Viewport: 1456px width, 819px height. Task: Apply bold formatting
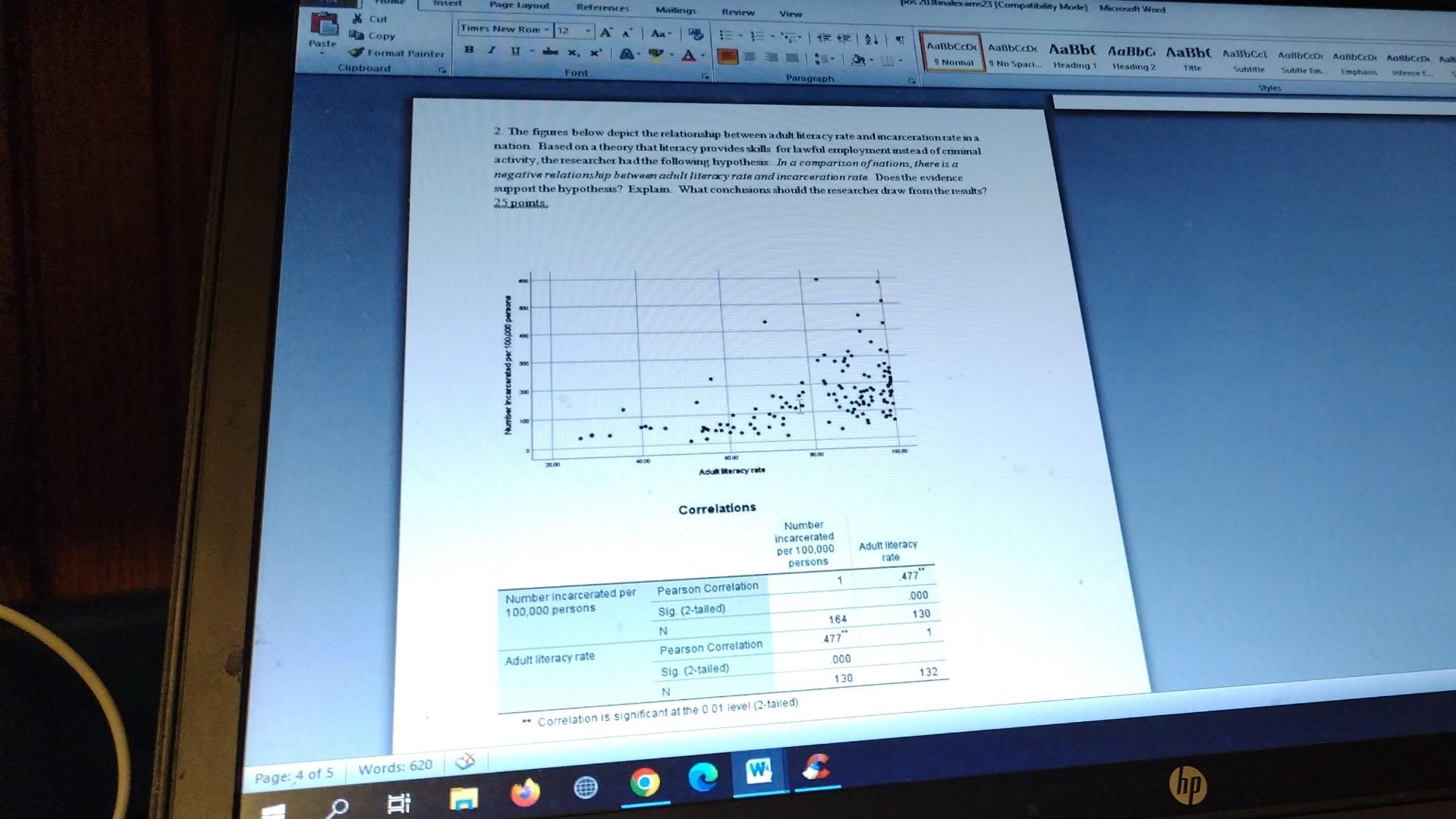click(x=468, y=49)
